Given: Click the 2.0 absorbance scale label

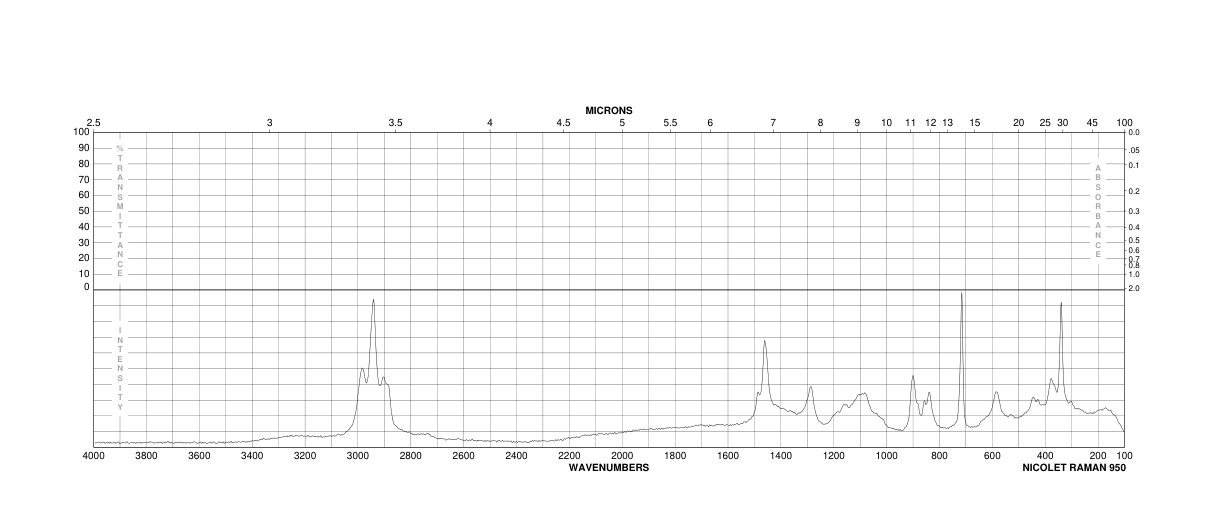Looking at the screenshot, I should 1134,288.
